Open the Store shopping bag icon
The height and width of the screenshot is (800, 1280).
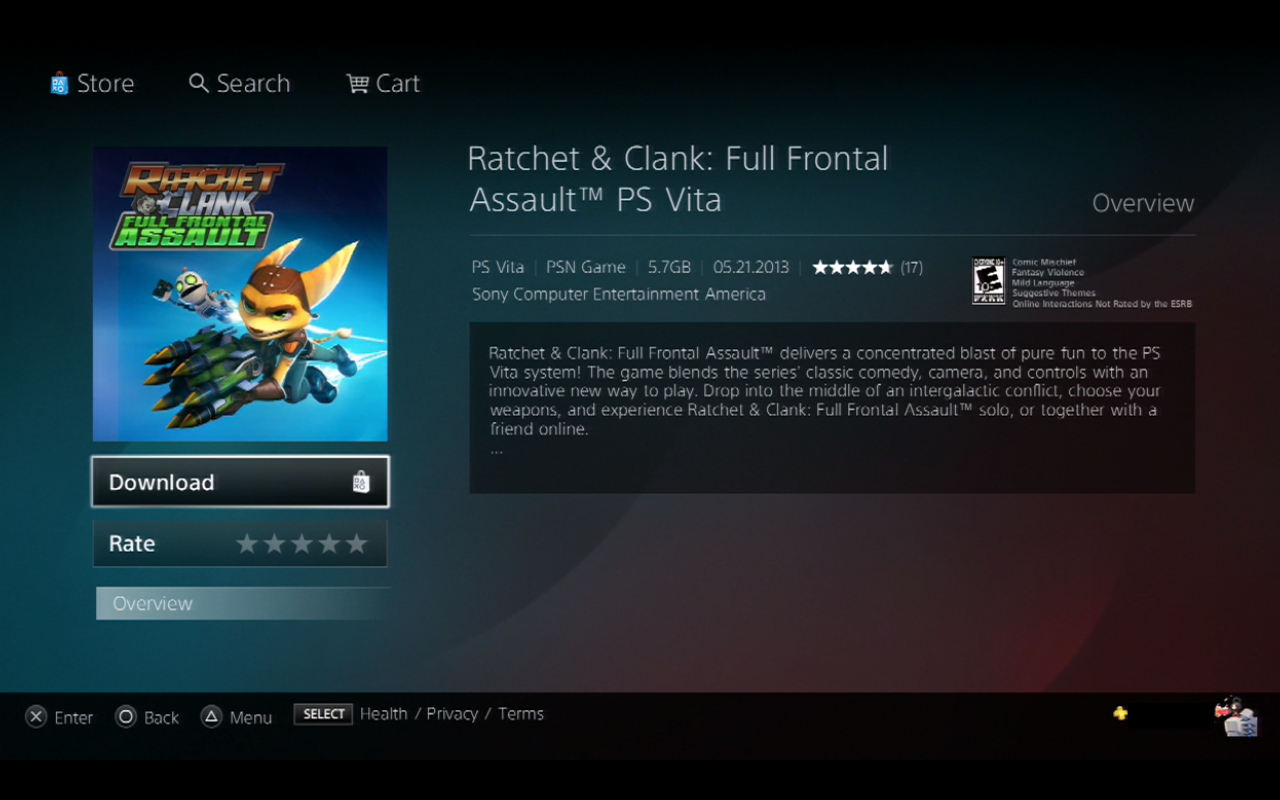pos(59,83)
